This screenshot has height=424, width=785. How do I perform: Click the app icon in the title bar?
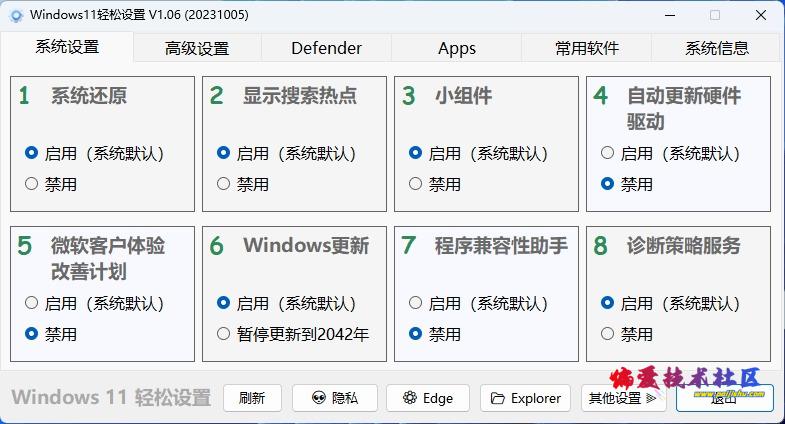click(x=16, y=16)
